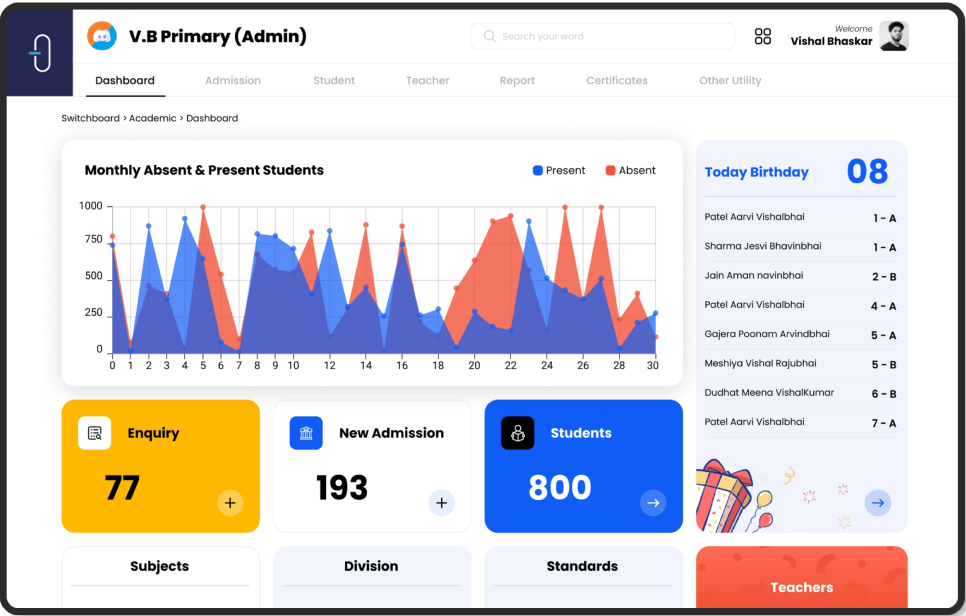
Task: Switch to the Admission tab
Action: (232, 80)
